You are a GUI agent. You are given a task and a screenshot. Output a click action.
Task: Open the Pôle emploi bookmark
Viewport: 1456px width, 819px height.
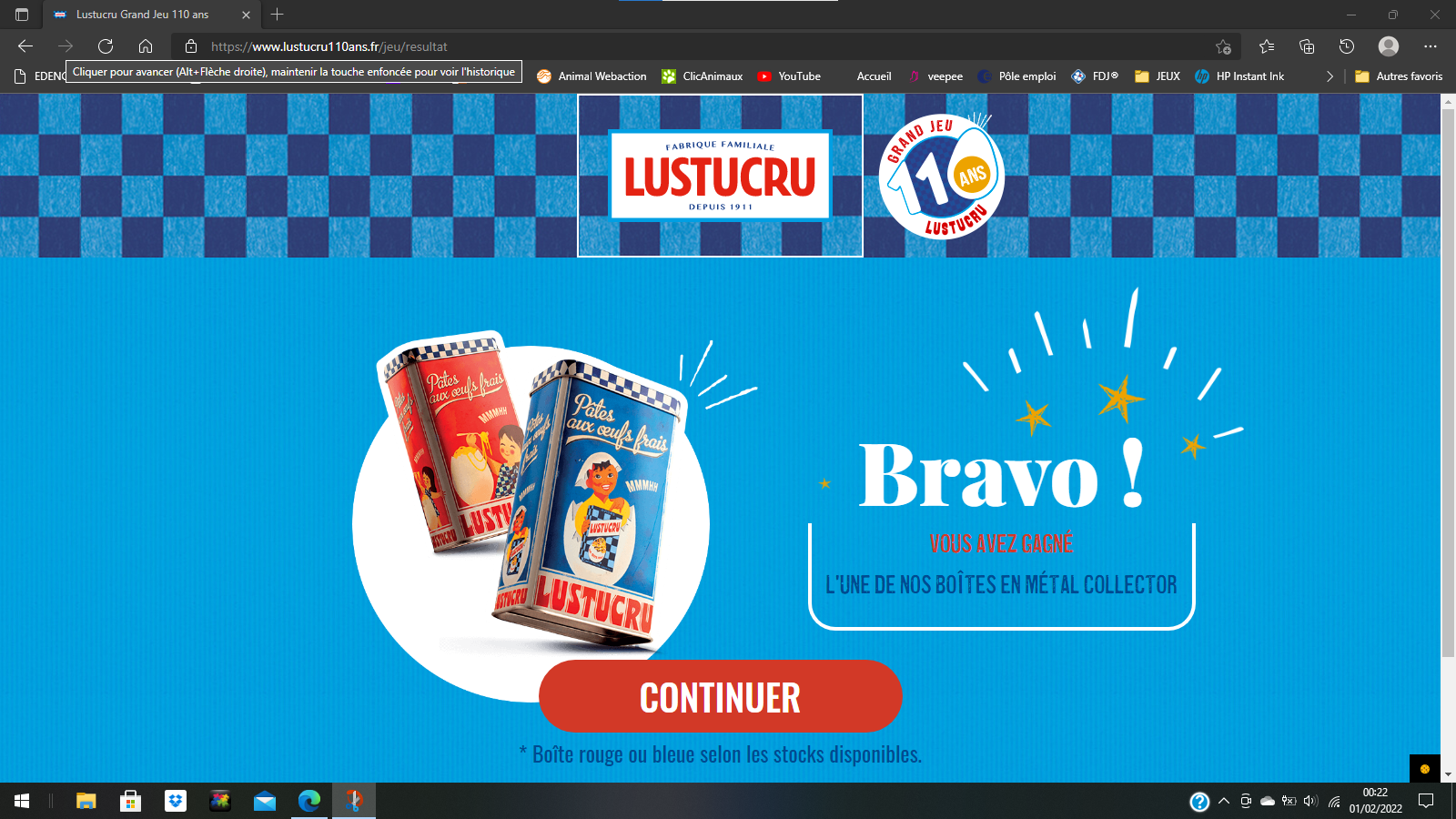[x=1016, y=76]
